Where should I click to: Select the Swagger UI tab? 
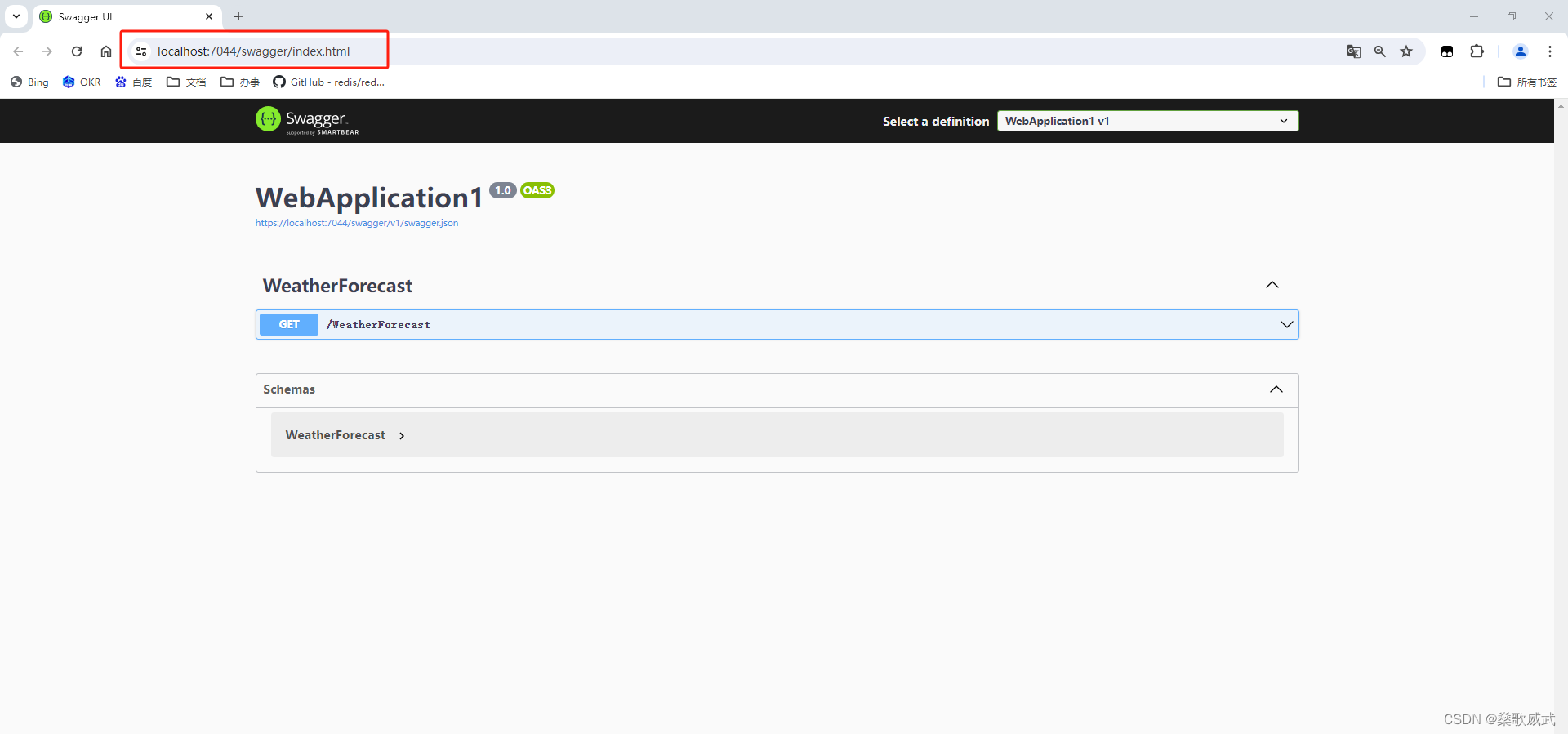point(127,16)
